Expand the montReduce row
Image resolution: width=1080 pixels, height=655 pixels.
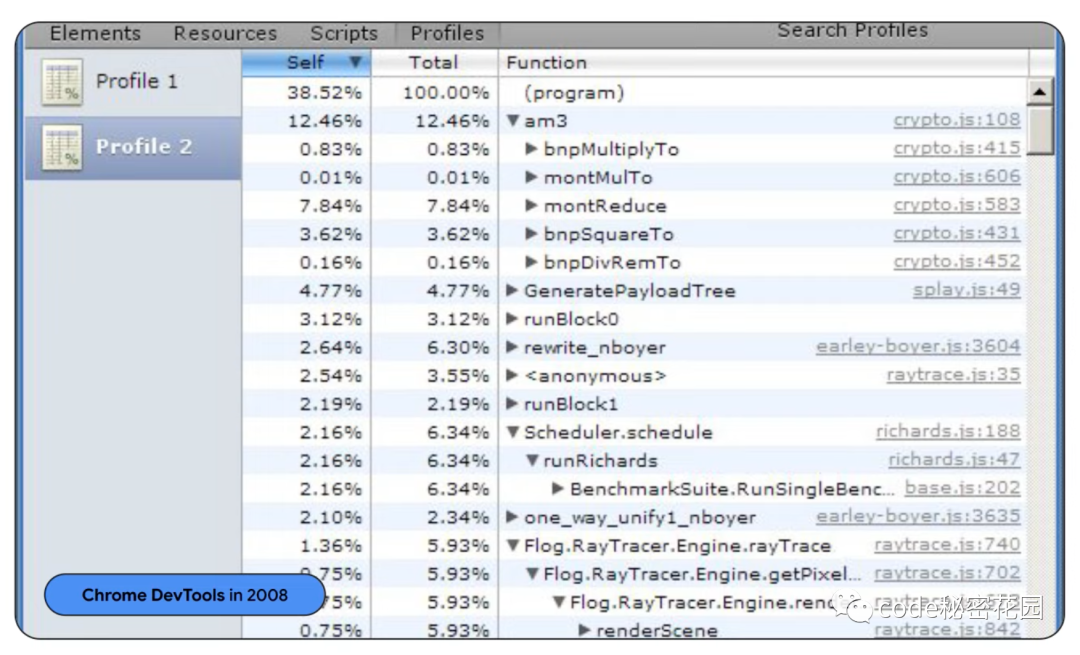[531, 205]
